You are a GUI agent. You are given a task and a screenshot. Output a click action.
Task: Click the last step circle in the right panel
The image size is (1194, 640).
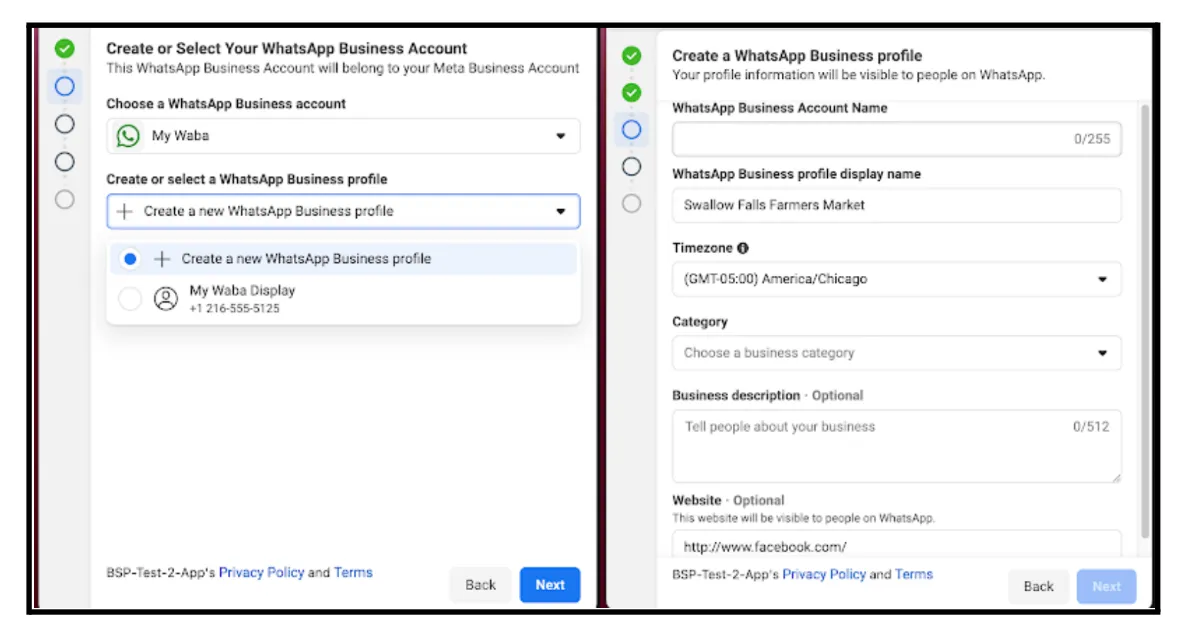tap(631, 203)
